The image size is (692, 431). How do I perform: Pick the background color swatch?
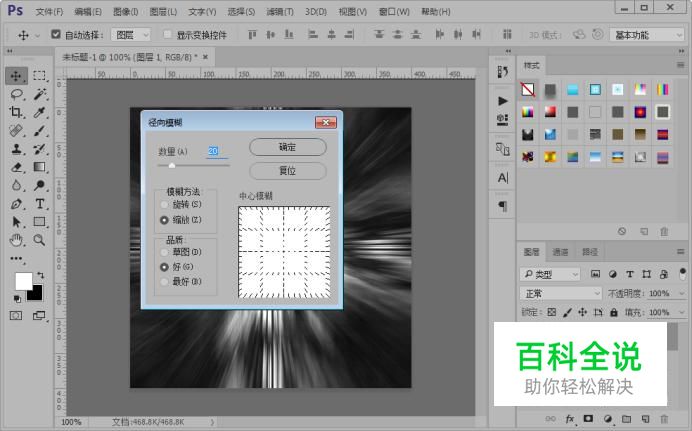36,295
